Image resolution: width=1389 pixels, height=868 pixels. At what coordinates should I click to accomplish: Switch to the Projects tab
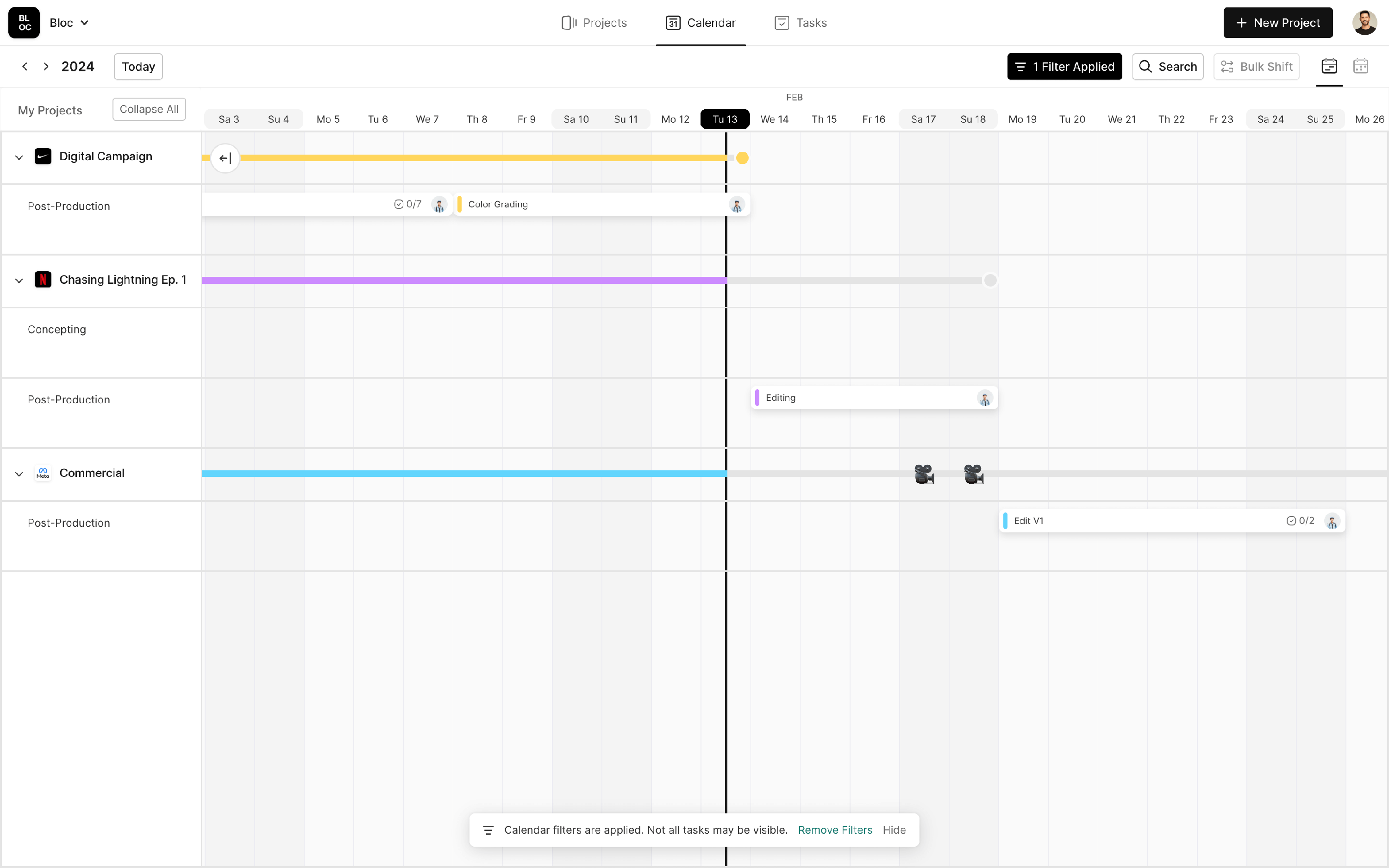pyautogui.click(x=594, y=23)
